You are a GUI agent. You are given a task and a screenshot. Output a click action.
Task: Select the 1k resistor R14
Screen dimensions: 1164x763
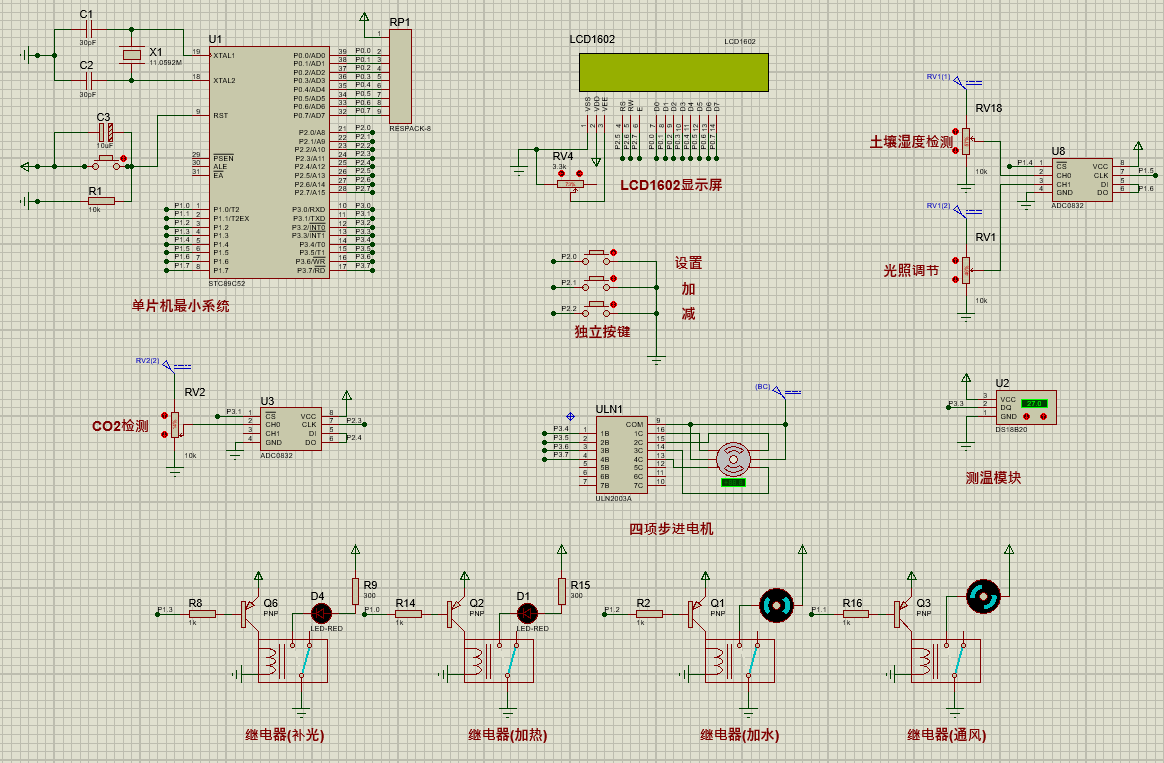[408, 613]
